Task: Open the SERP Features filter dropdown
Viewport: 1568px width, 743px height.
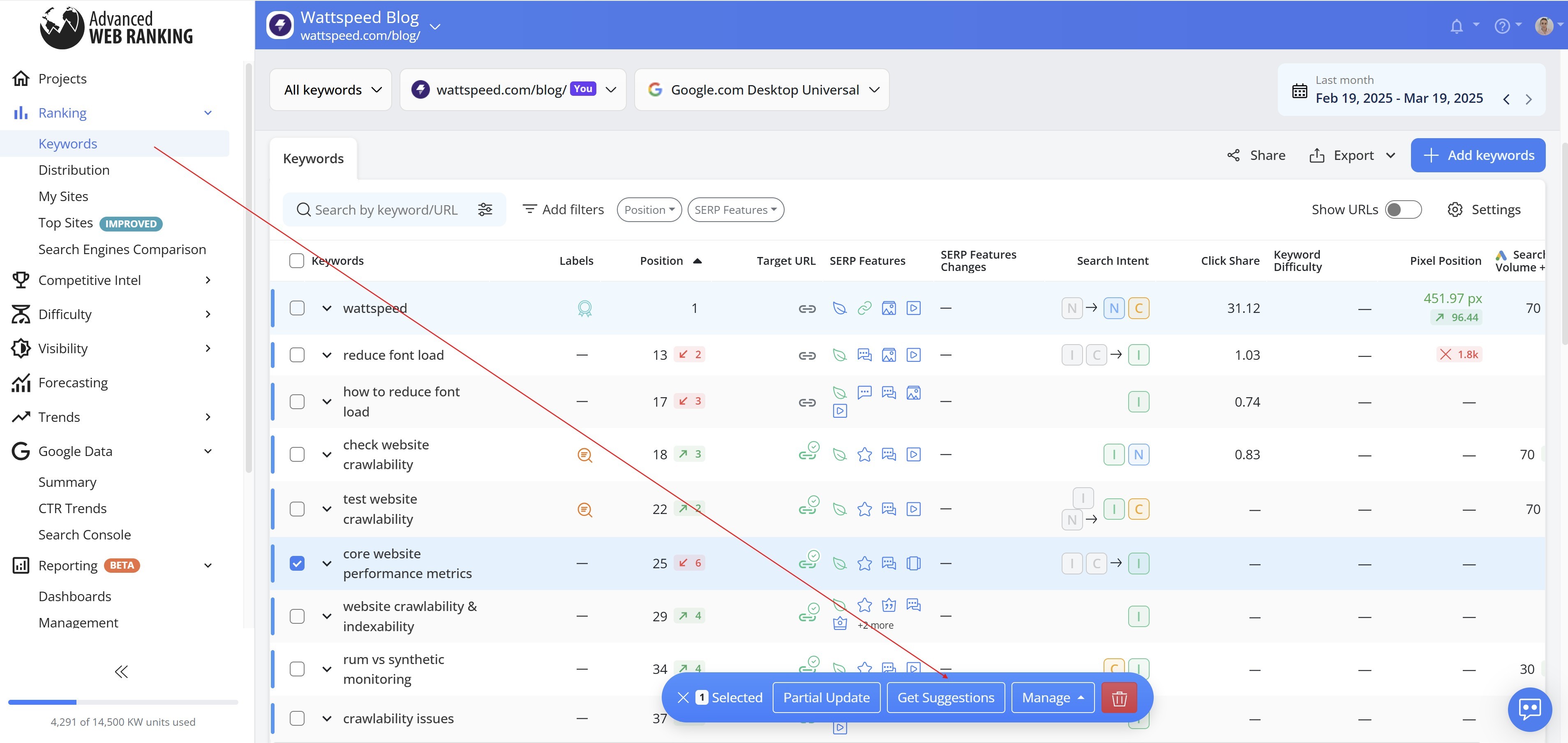Action: (x=735, y=210)
